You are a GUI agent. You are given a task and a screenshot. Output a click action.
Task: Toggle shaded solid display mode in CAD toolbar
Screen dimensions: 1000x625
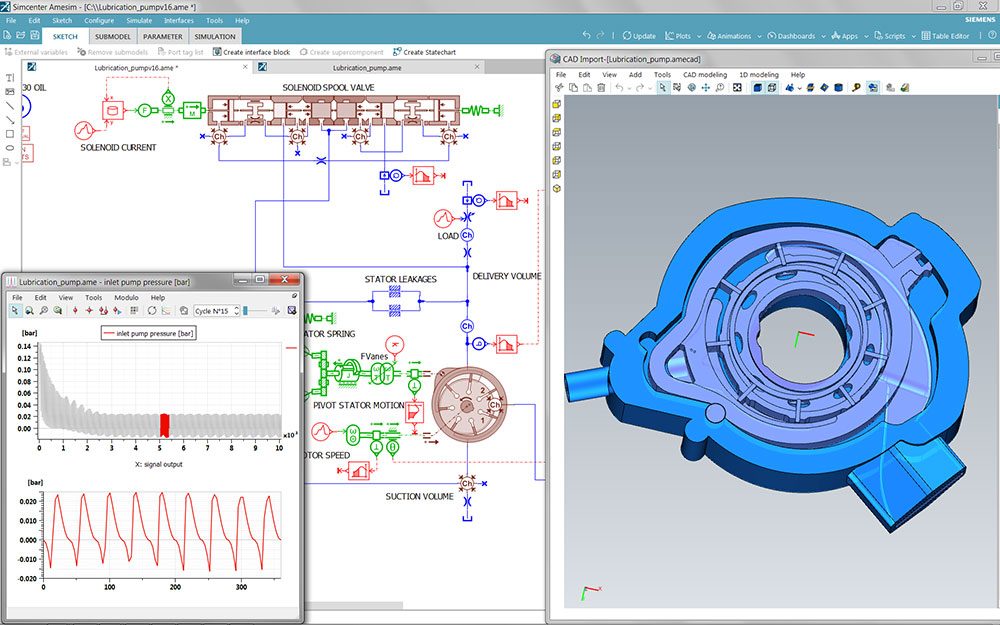click(x=757, y=88)
